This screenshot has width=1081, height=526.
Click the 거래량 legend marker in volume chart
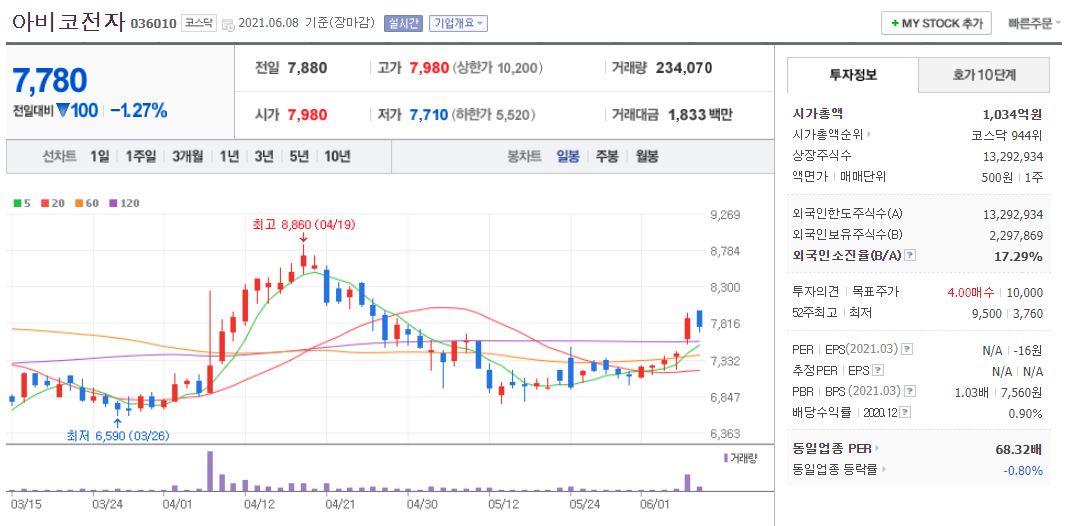[725, 458]
